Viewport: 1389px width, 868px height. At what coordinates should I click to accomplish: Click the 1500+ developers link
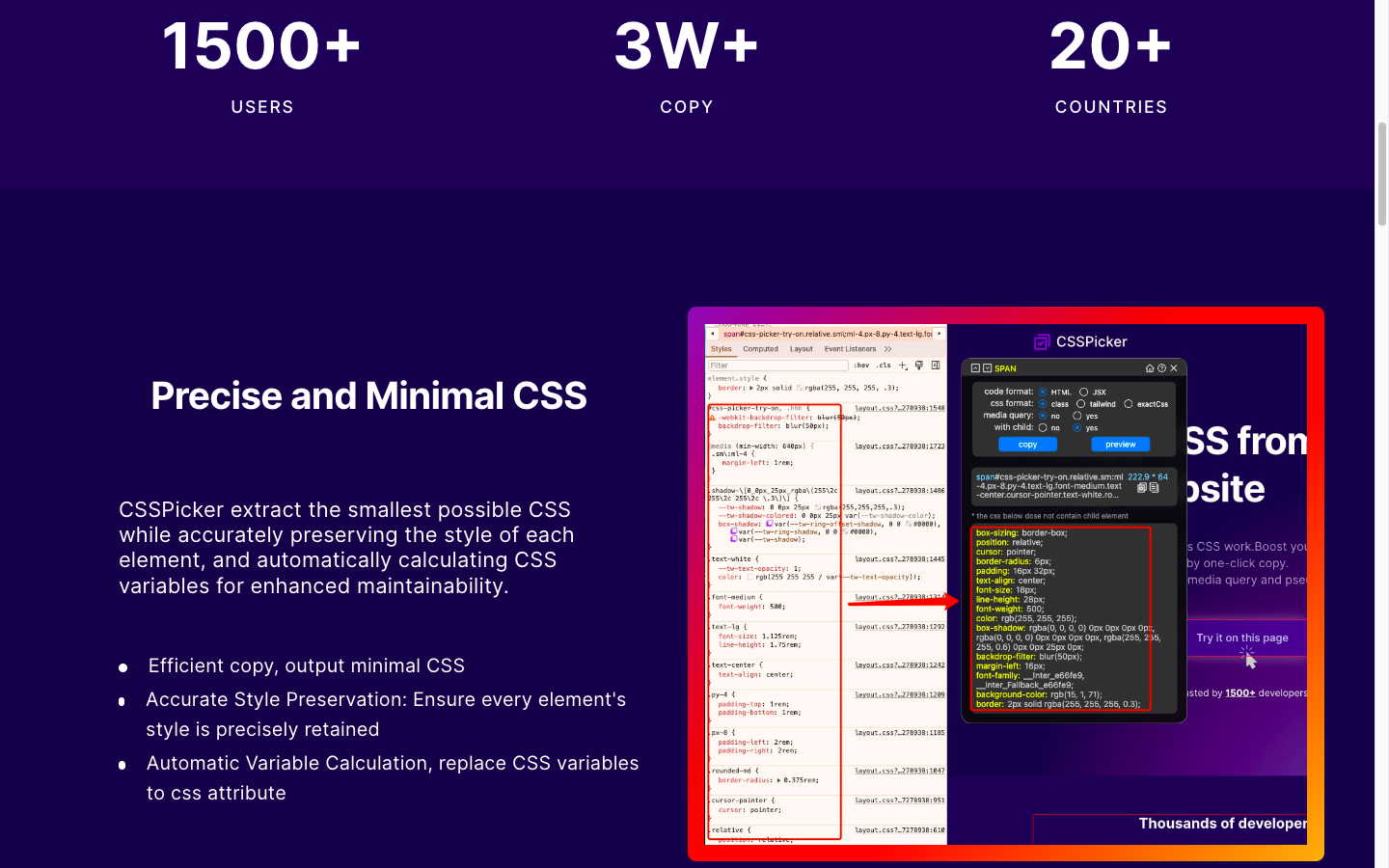point(1240,692)
